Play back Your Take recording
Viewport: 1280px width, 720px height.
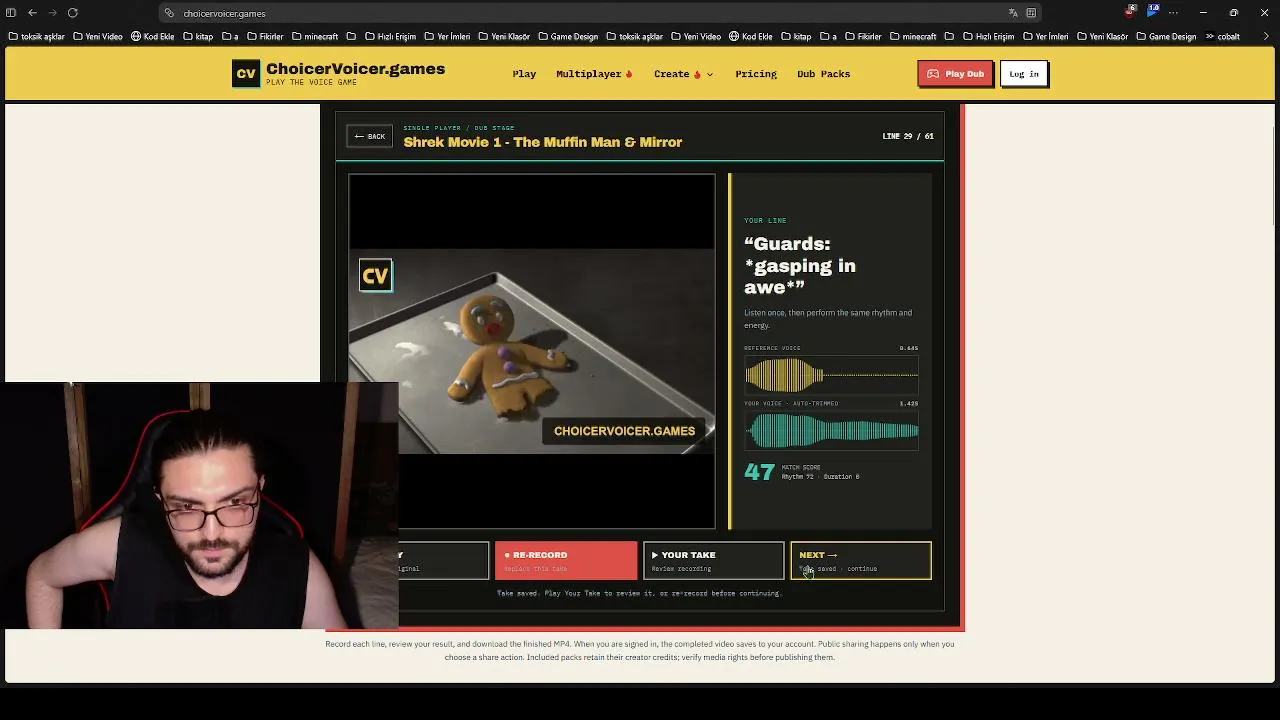click(x=714, y=561)
